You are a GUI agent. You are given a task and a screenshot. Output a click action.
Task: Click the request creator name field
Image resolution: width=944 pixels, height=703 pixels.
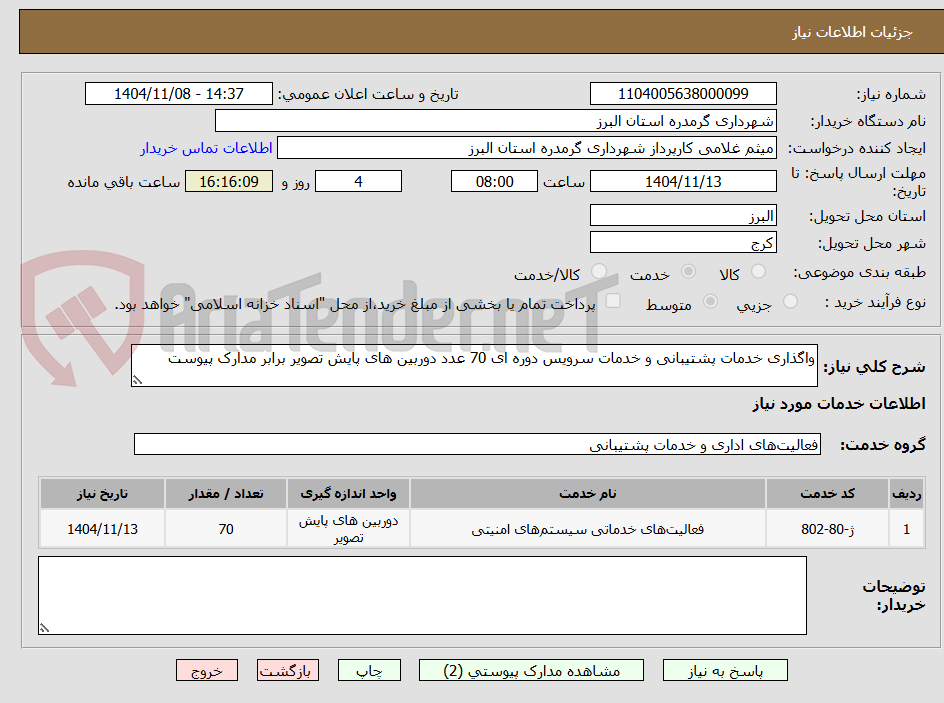click(527, 148)
